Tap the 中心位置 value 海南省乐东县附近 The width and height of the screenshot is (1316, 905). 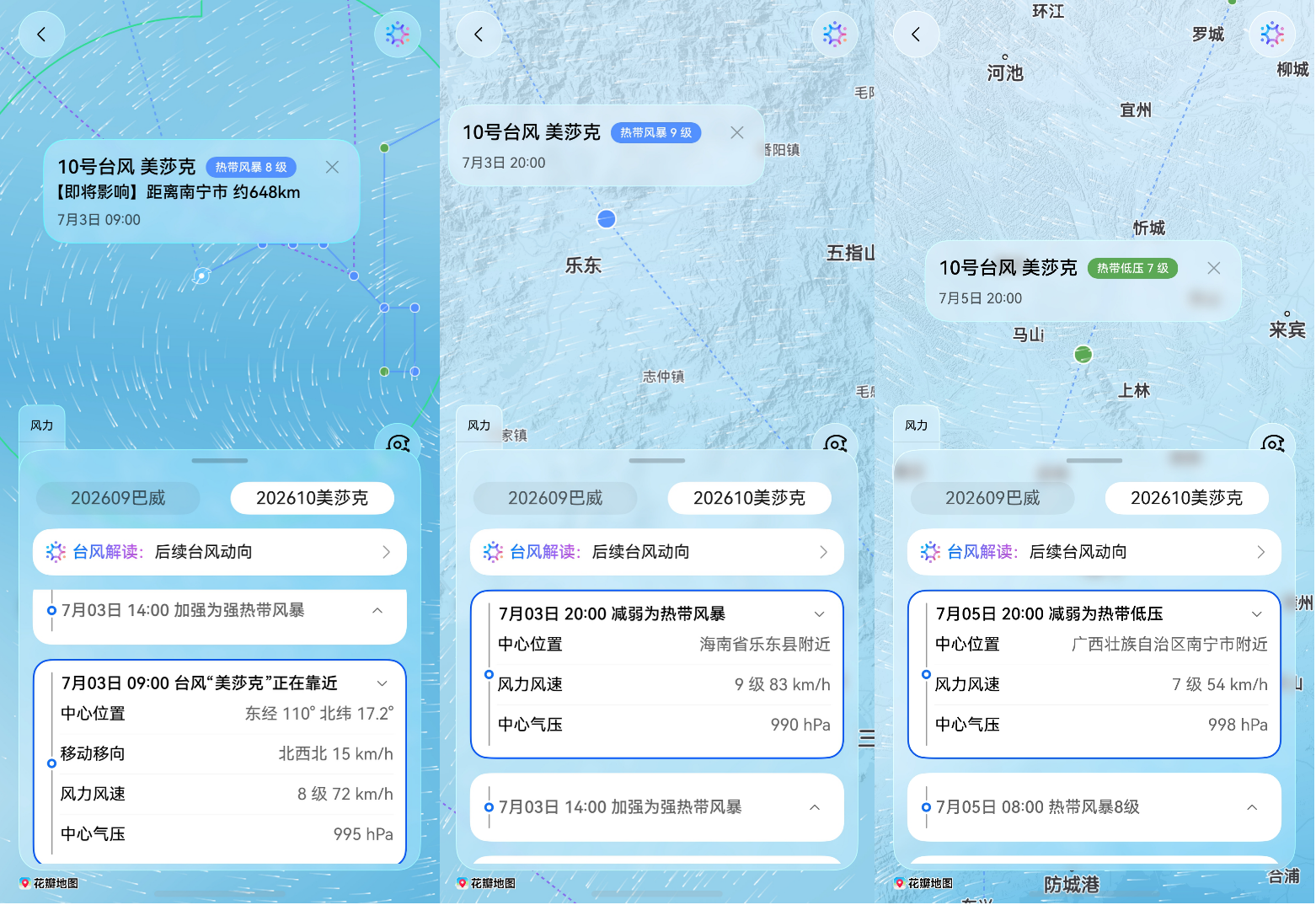click(765, 645)
